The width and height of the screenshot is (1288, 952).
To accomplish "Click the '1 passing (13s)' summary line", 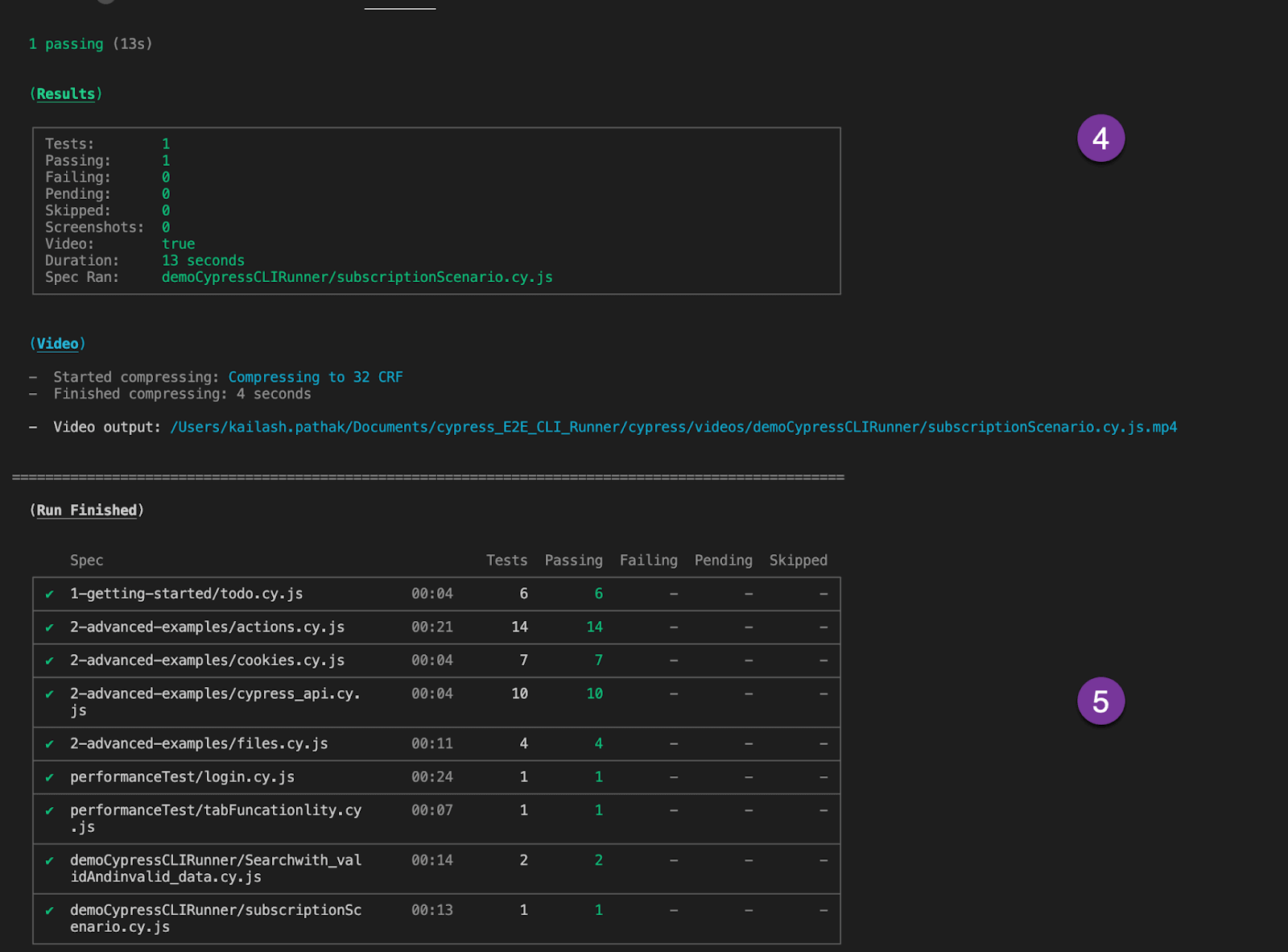I will [90, 44].
